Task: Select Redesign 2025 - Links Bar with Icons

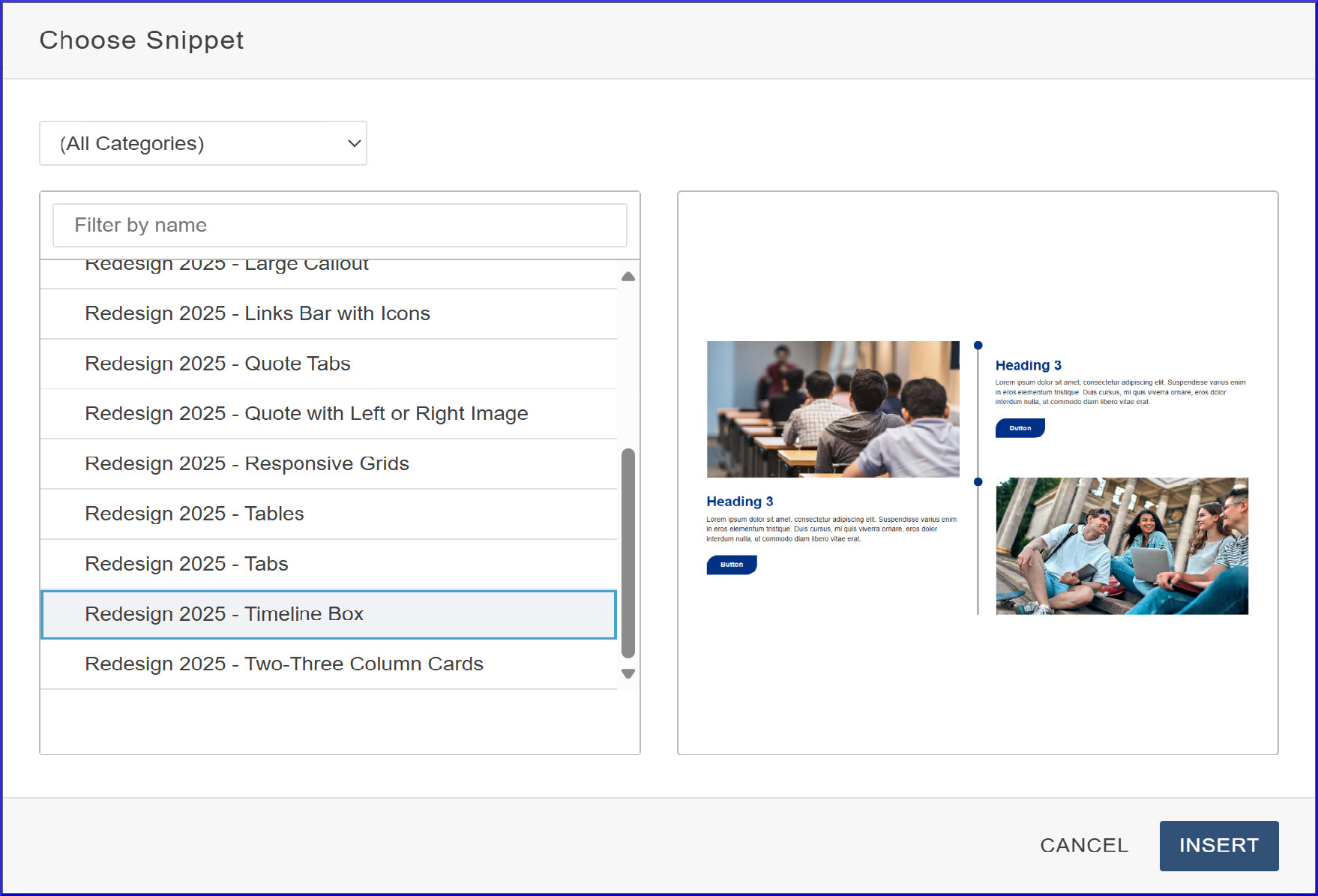Action: coord(257,313)
